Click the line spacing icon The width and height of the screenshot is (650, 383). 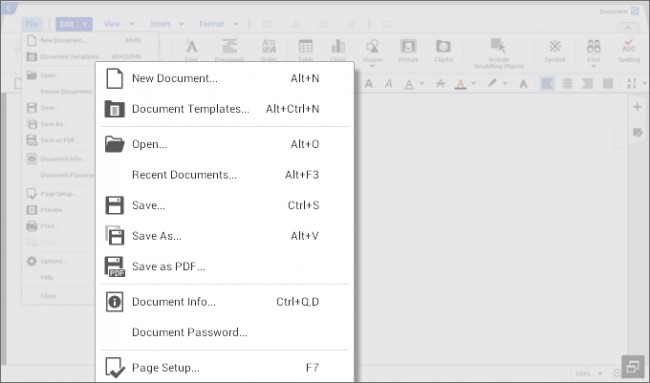point(631,83)
